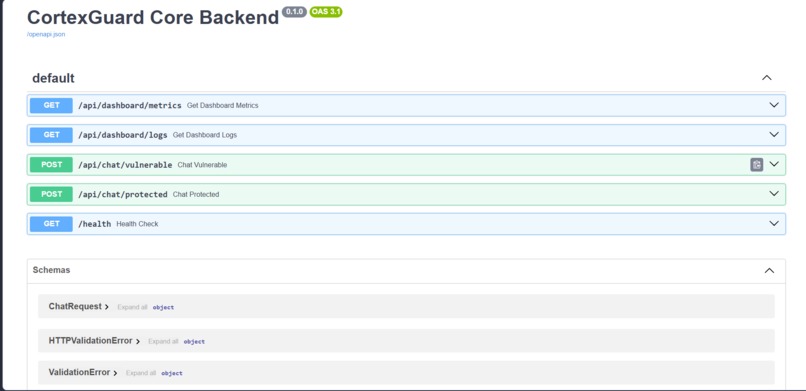Expand GET /health endpoint arrow
Screen dimensions: 806x391
pyautogui.click(x=774, y=224)
